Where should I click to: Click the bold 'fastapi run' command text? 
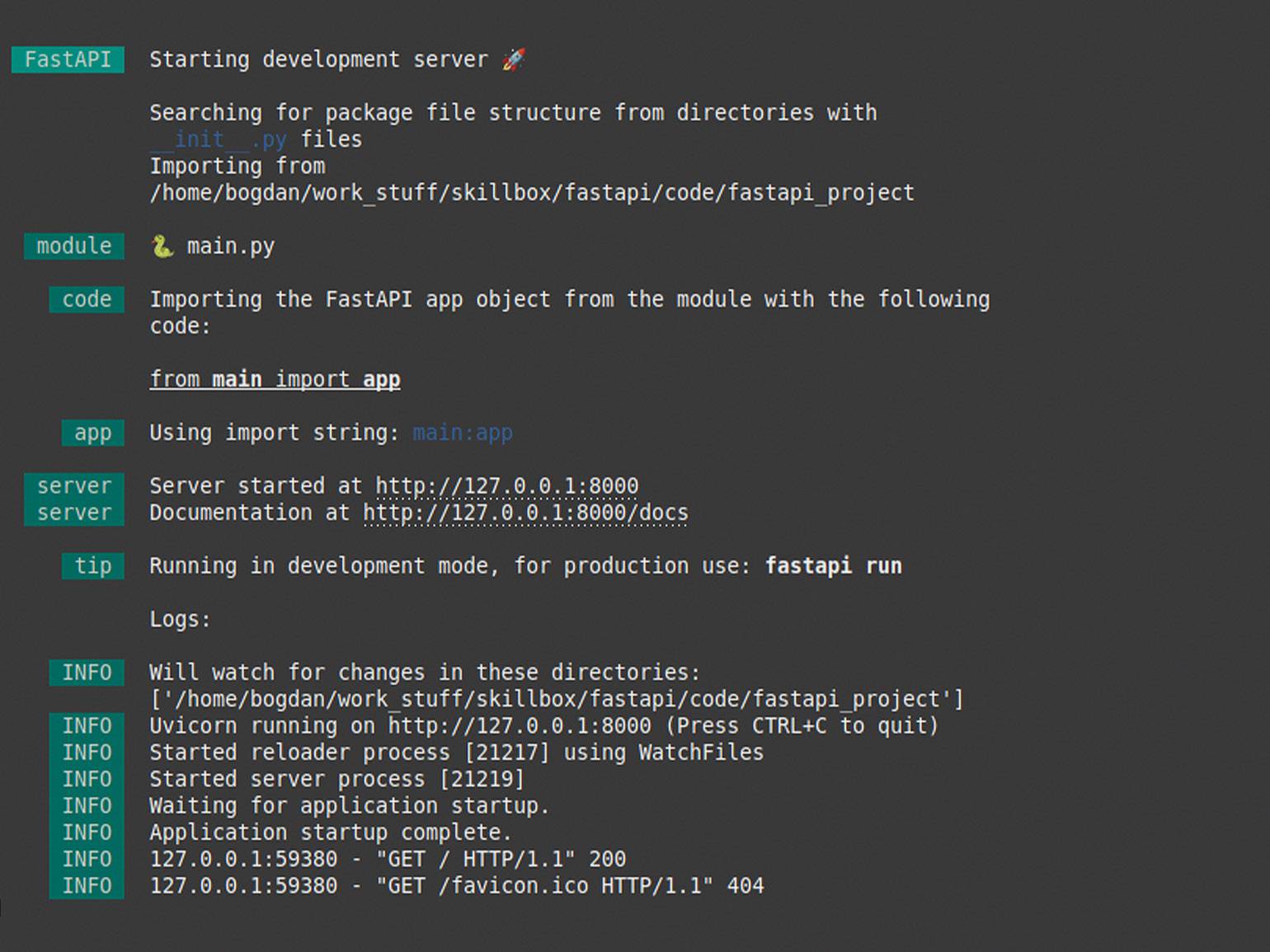coord(833,566)
